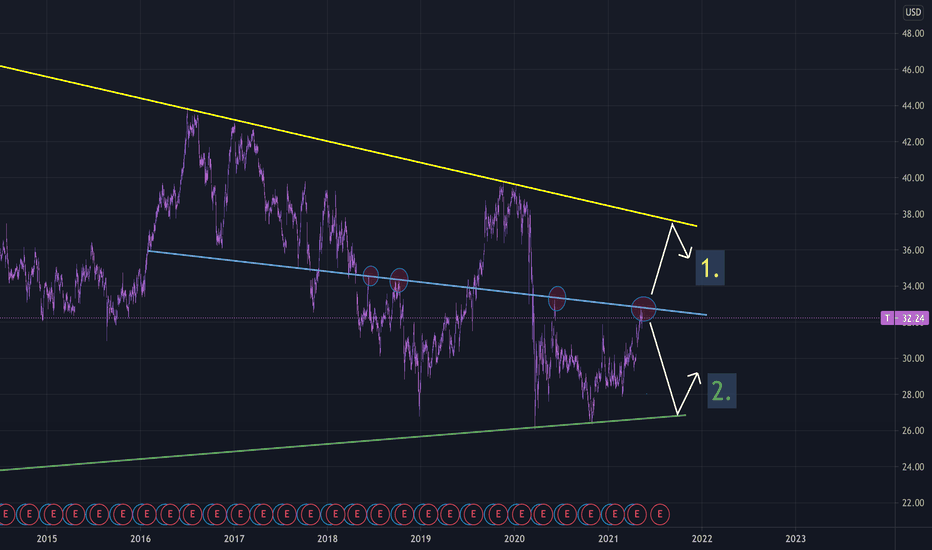Viewport: 932px width, 550px height.
Task: Click the 2023 time axis label
Action: pos(796,539)
